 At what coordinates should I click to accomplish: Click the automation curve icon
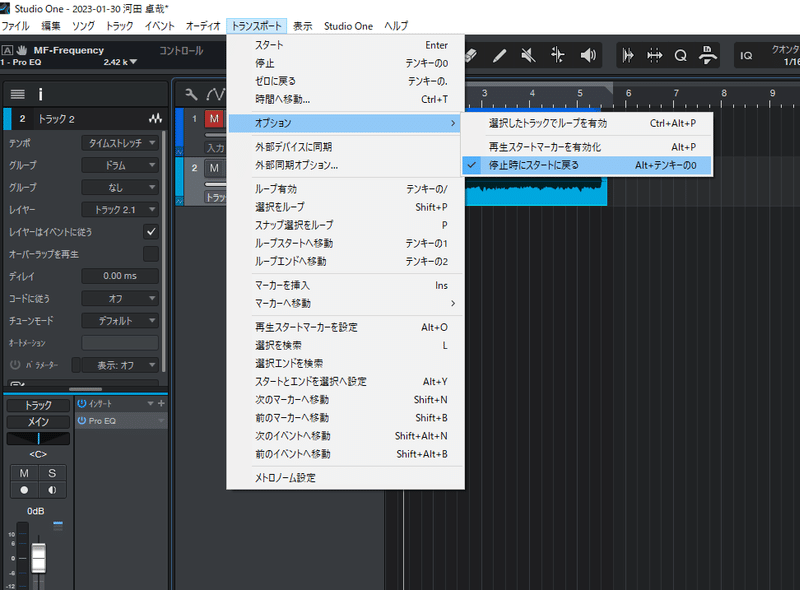[x=215, y=94]
